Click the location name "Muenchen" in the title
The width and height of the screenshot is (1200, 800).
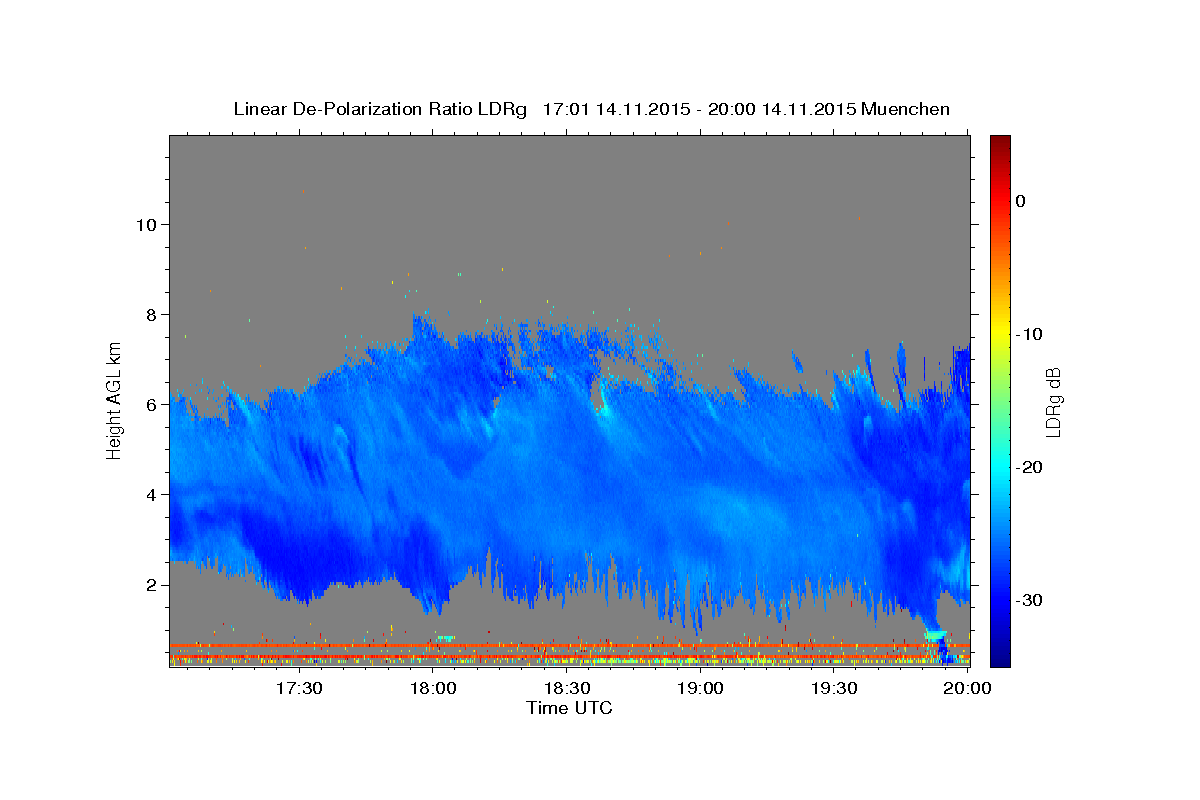[907, 109]
